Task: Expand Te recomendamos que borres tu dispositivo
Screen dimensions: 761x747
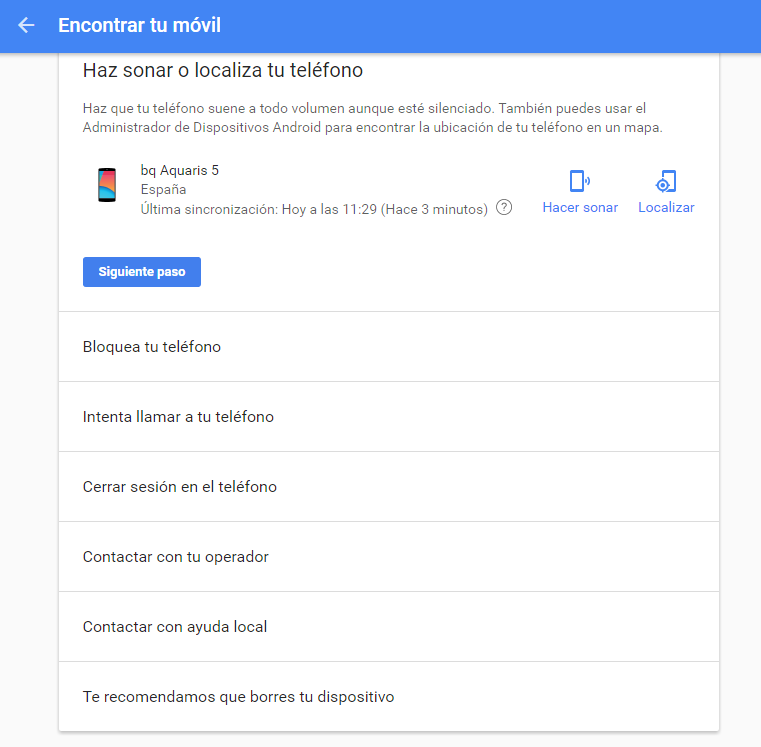Action: [238, 697]
